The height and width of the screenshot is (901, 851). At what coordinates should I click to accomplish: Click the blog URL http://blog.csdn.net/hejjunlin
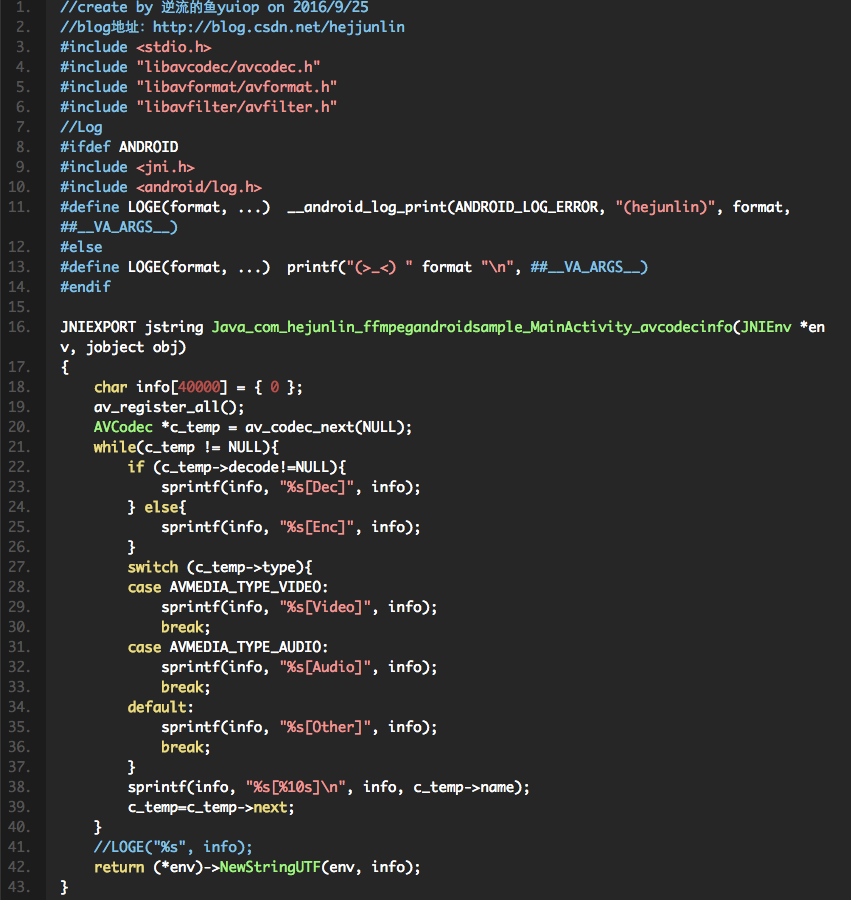click(x=279, y=27)
